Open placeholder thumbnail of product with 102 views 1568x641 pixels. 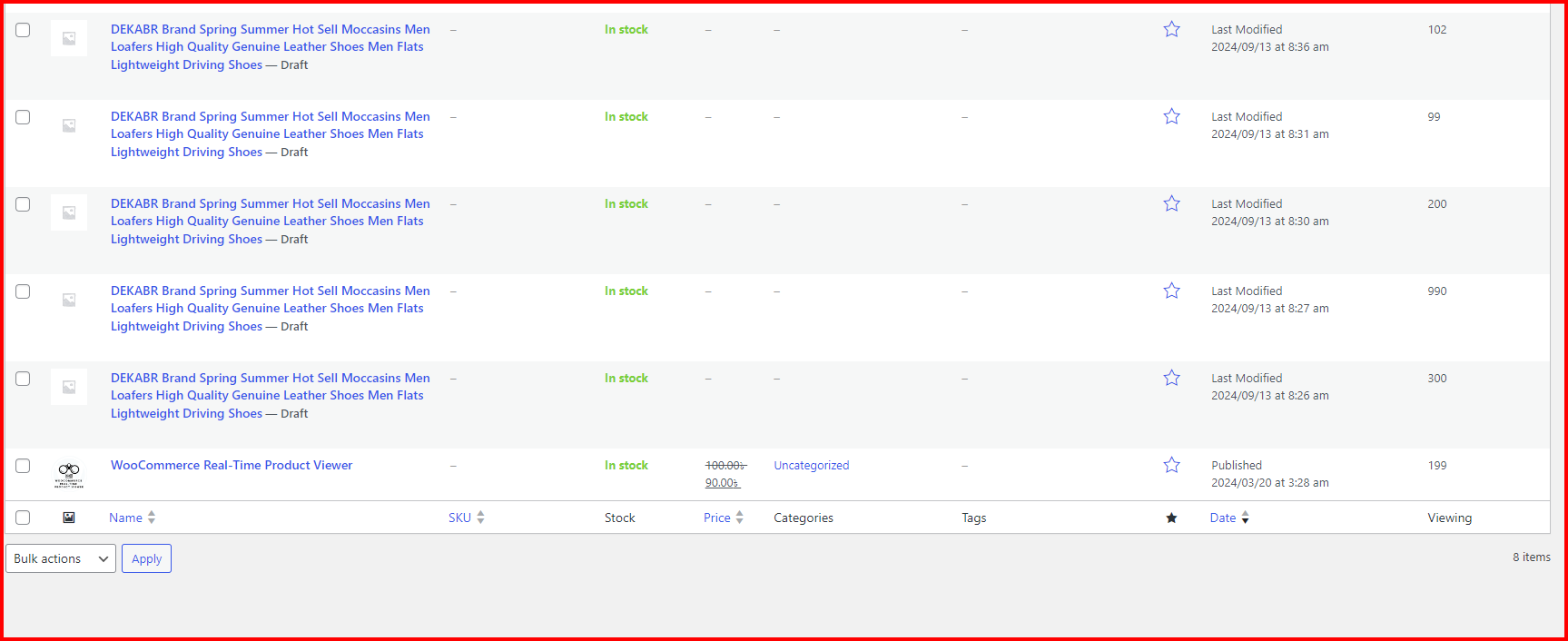[69, 38]
